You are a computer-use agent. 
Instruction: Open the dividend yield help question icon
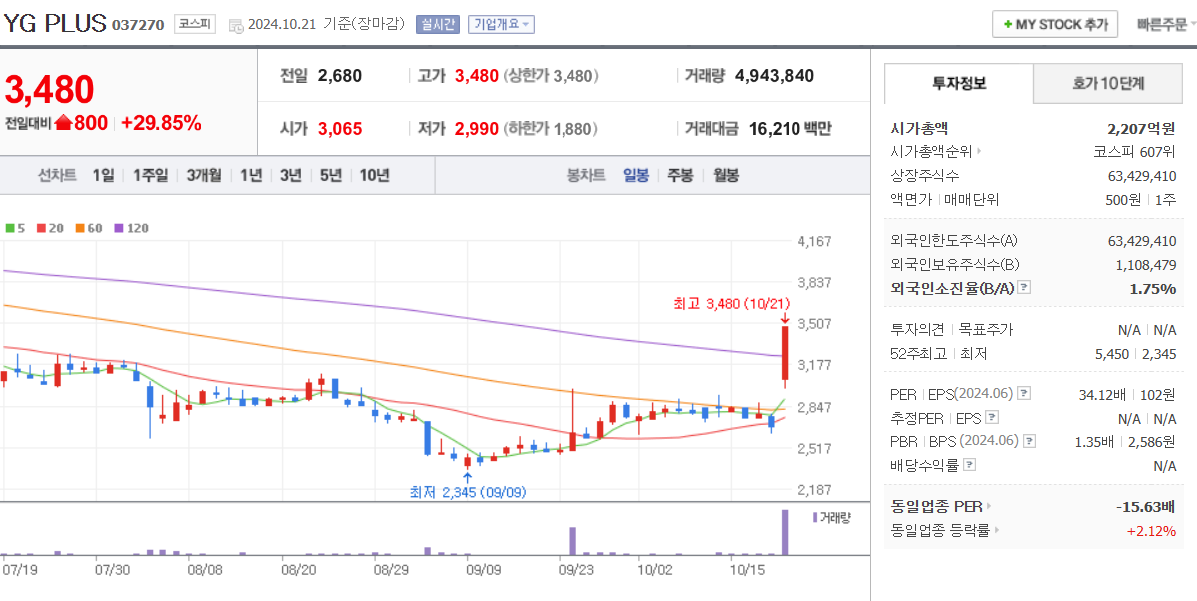(x=970, y=465)
